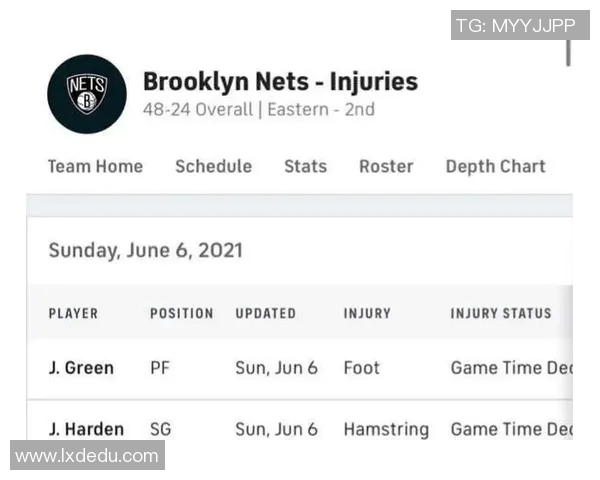Click the POSITION column header
Image resolution: width=600 pixels, height=480 pixels.
(x=181, y=313)
